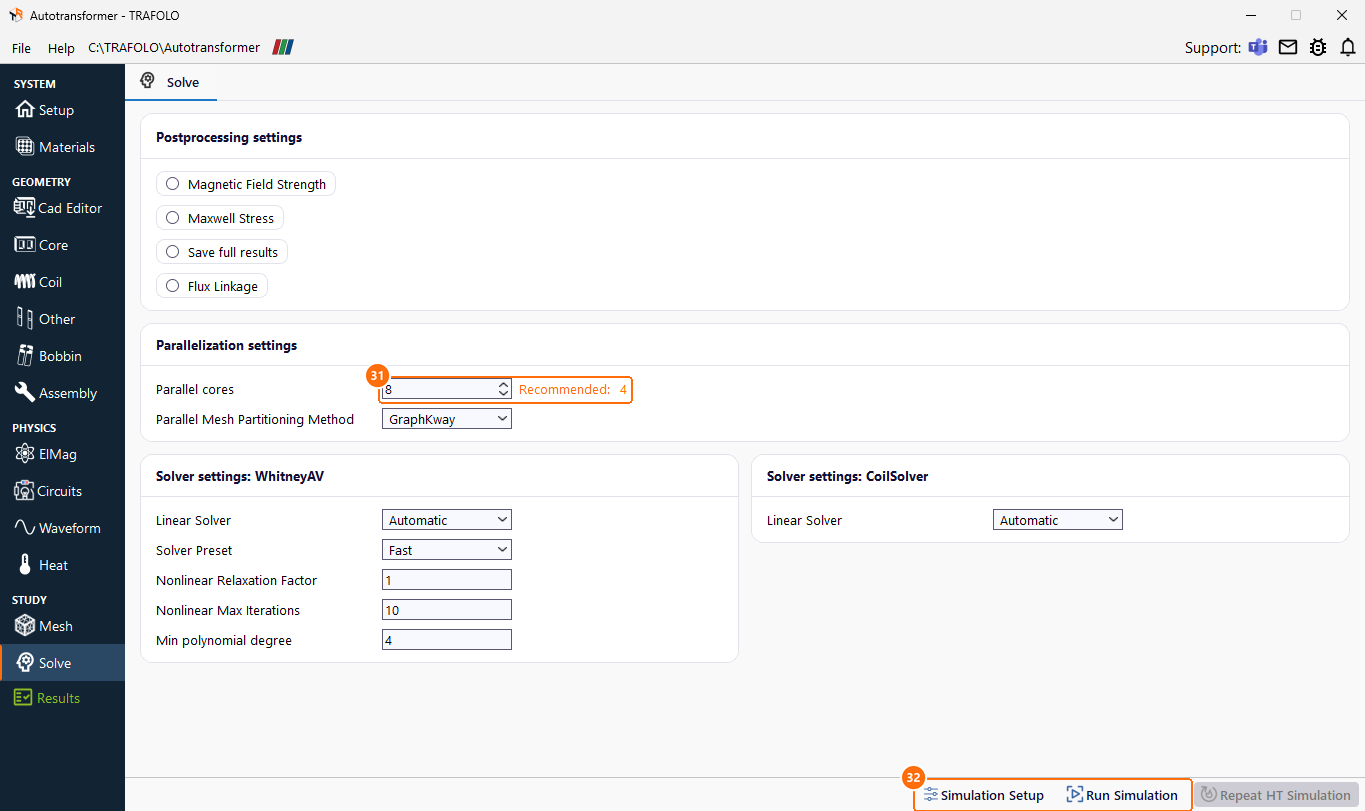Open Parallel Mesh Partitioning Method dropdown
This screenshot has width=1365, height=811.
[447, 420]
